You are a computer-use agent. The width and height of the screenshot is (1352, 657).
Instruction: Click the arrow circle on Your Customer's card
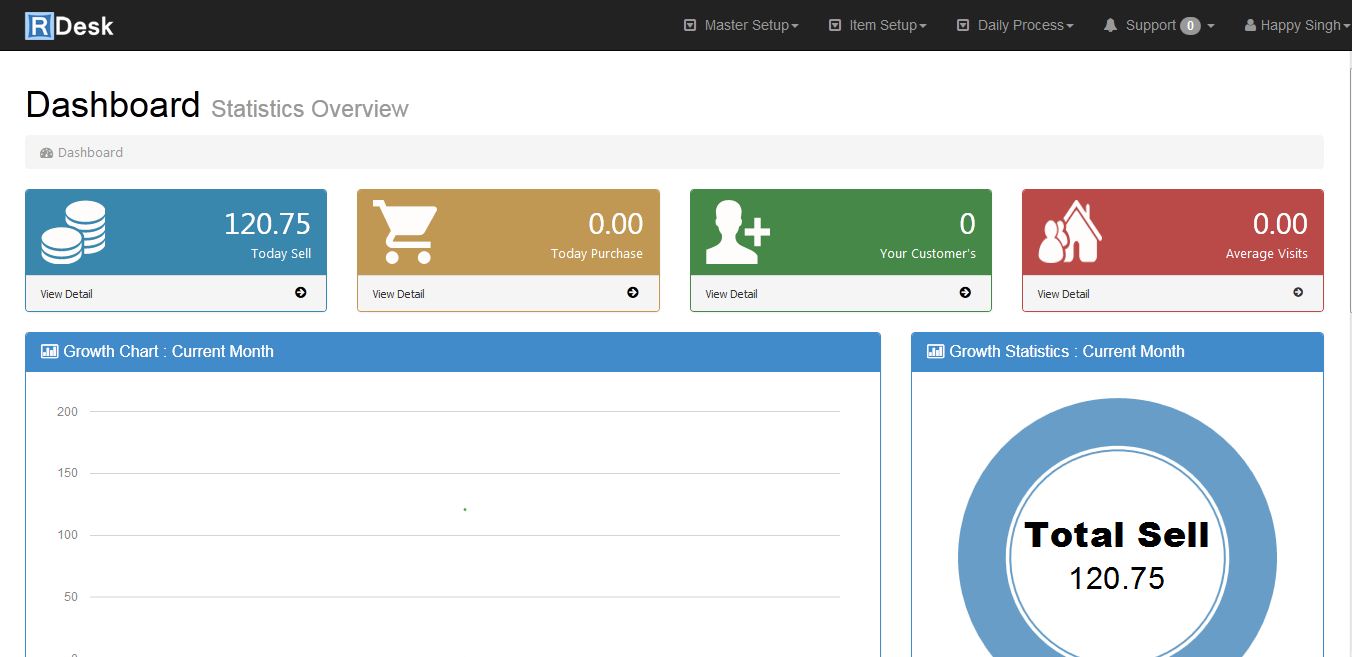click(965, 293)
